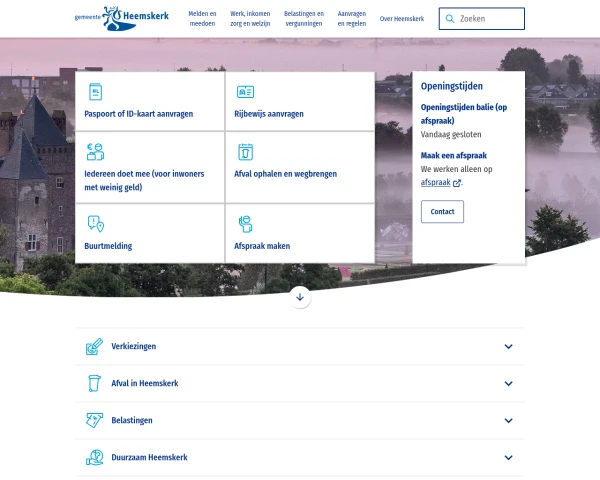Click the driver's license icon
The width and height of the screenshot is (600, 480).
245,92
